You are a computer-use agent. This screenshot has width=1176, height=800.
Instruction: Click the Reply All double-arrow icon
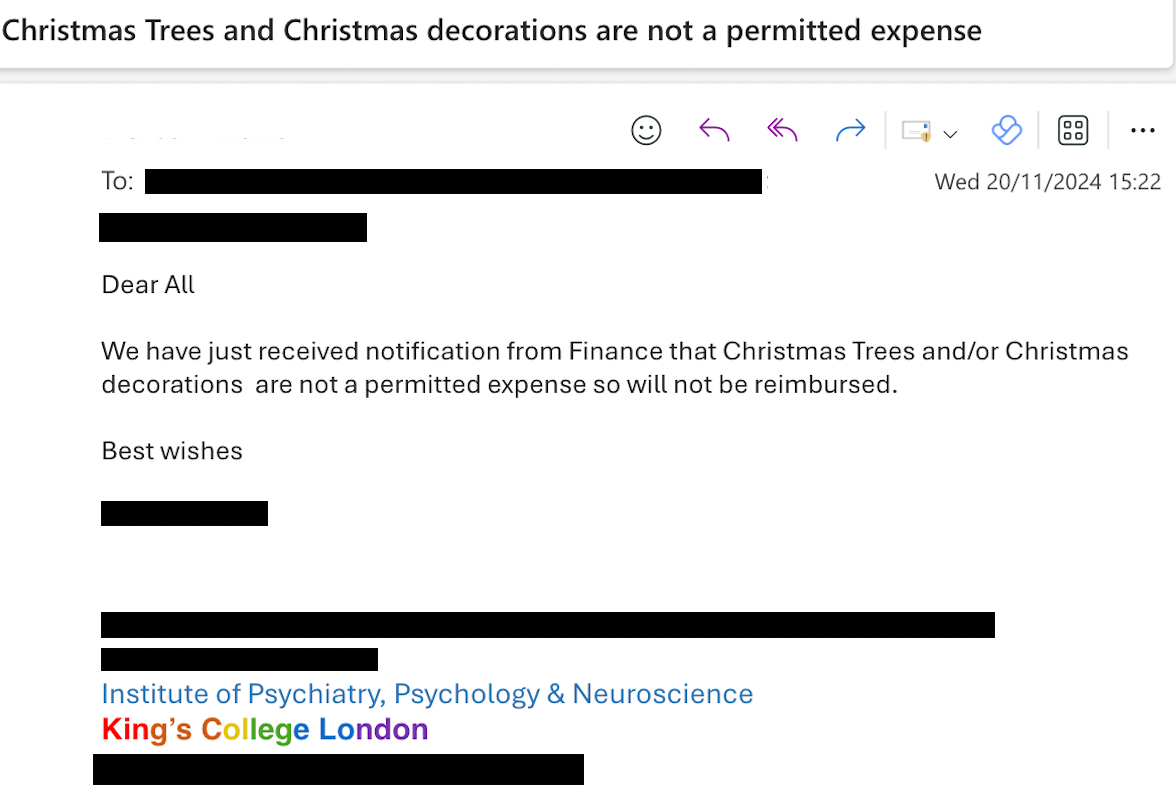point(782,130)
